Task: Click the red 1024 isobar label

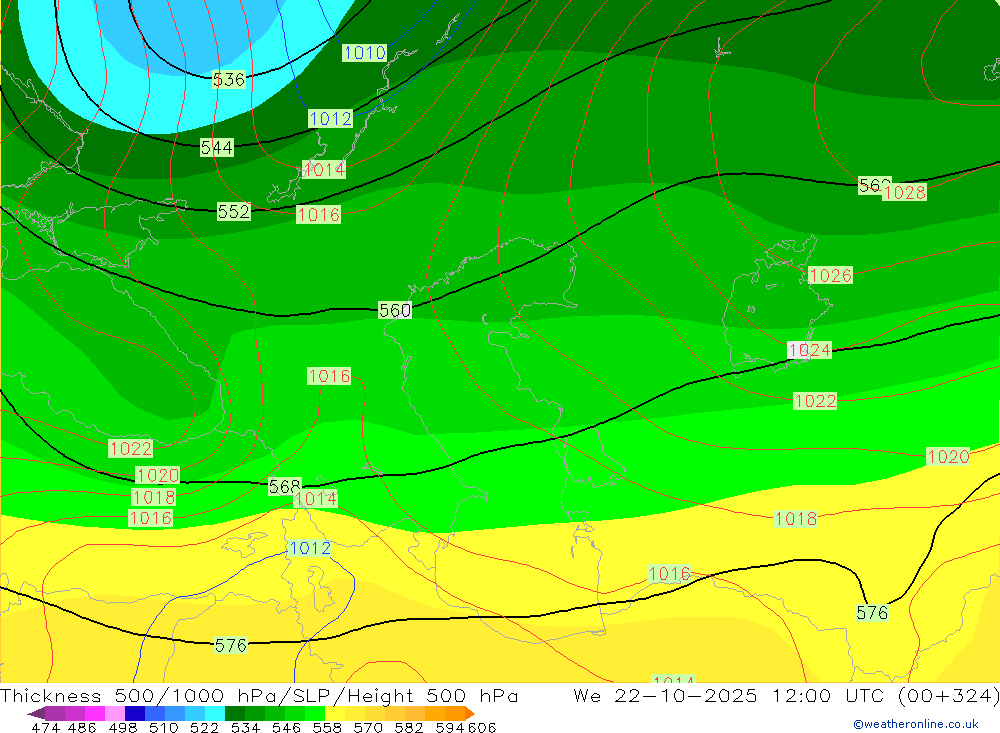Action: (x=809, y=350)
